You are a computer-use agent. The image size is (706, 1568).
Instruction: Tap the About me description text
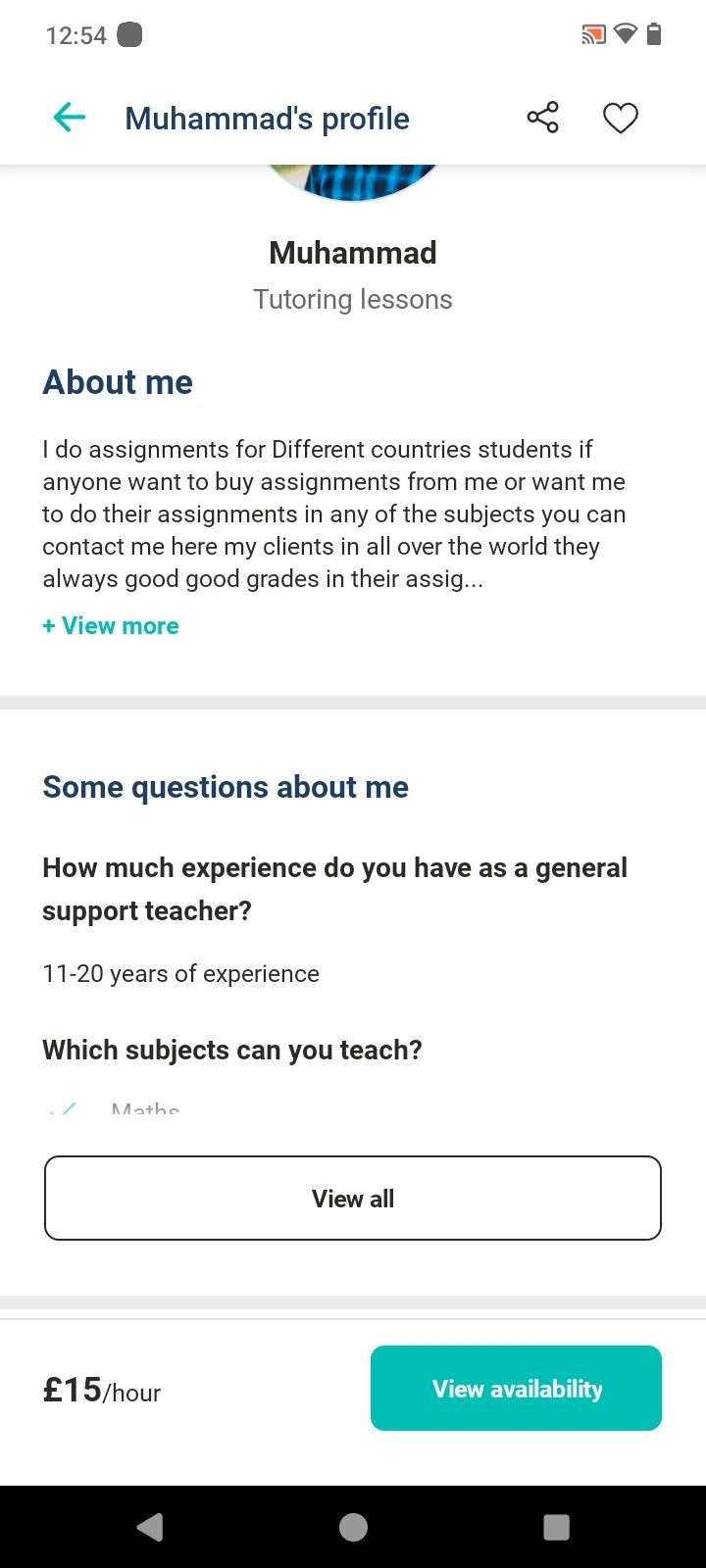tap(333, 514)
